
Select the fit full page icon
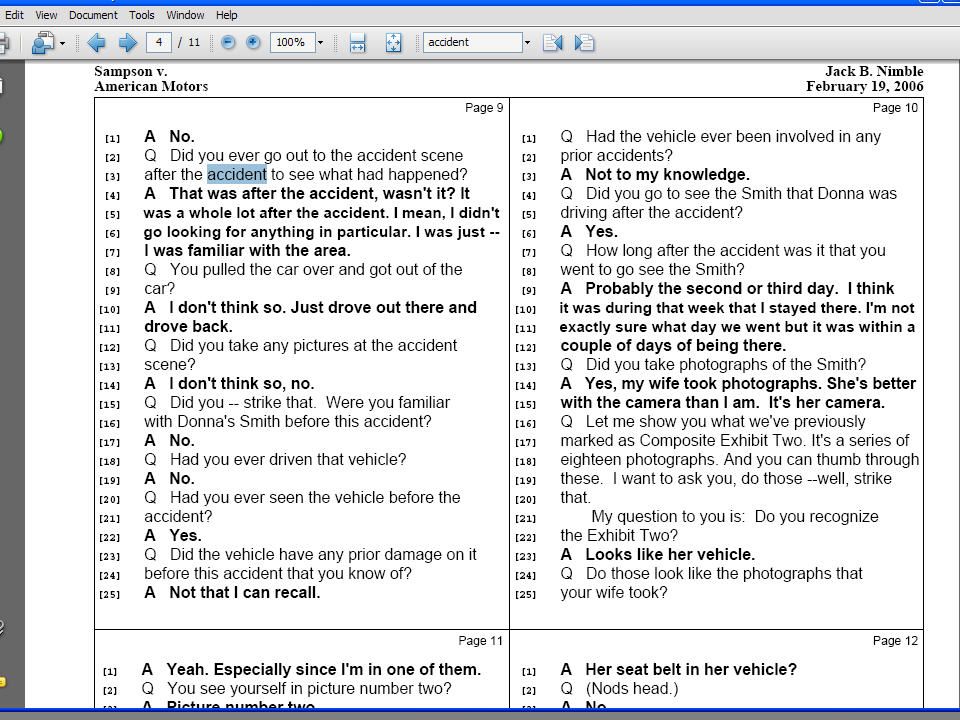393,42
